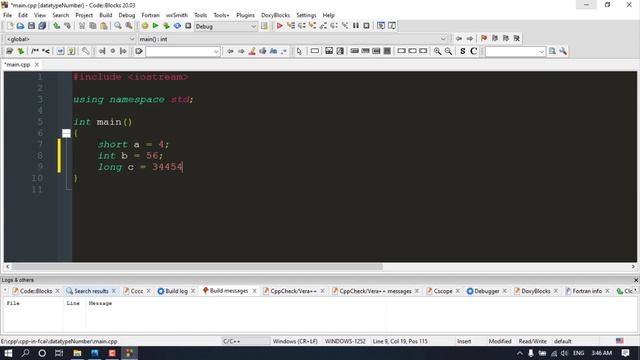Screen dimensions: 640x360
Task: Open the Settings menu
Action: pos(306,15)
